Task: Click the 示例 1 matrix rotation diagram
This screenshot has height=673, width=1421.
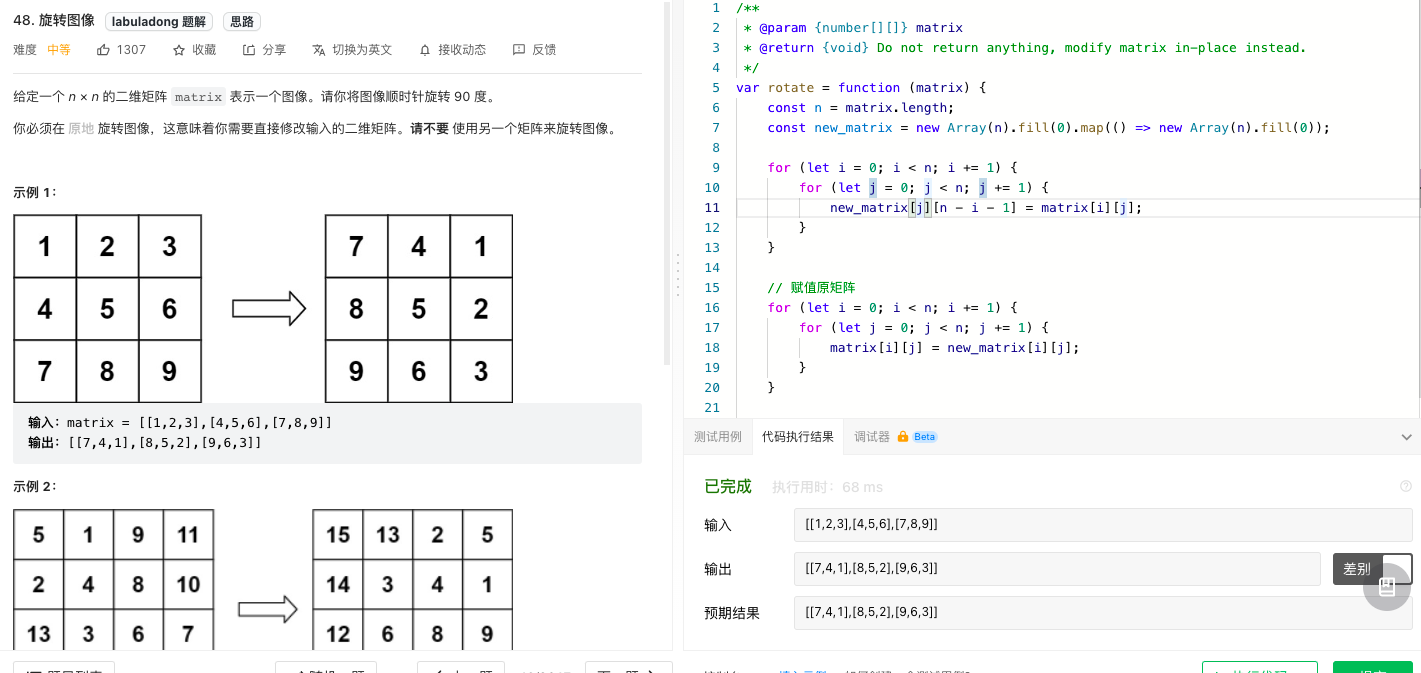Action: coord(263,309)
